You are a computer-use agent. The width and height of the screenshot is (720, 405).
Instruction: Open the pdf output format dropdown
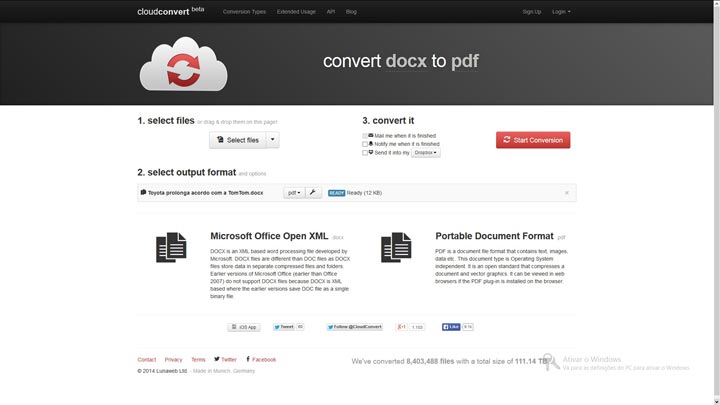294,192
